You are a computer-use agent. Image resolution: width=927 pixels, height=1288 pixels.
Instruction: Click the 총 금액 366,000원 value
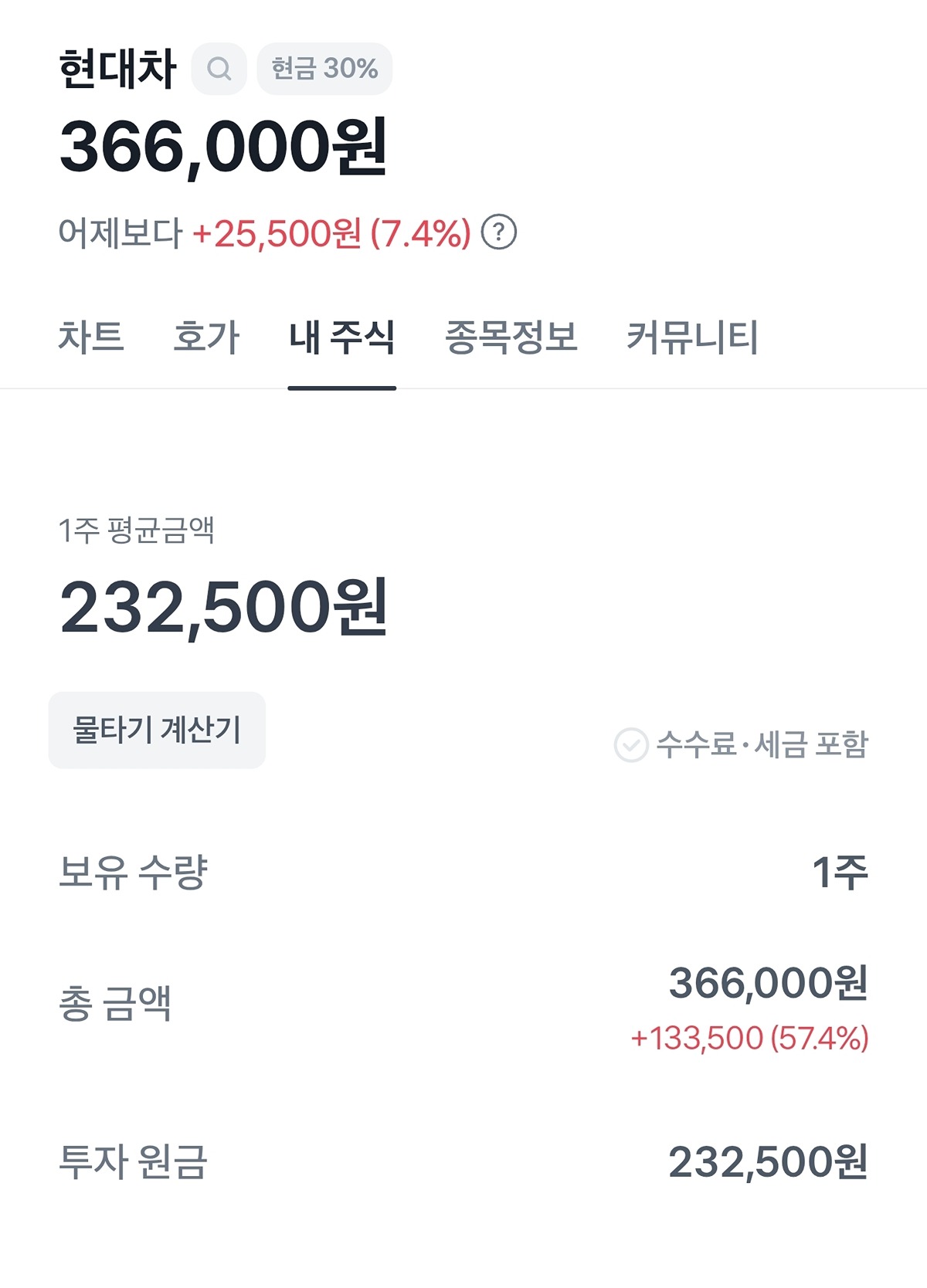point(768,983)
